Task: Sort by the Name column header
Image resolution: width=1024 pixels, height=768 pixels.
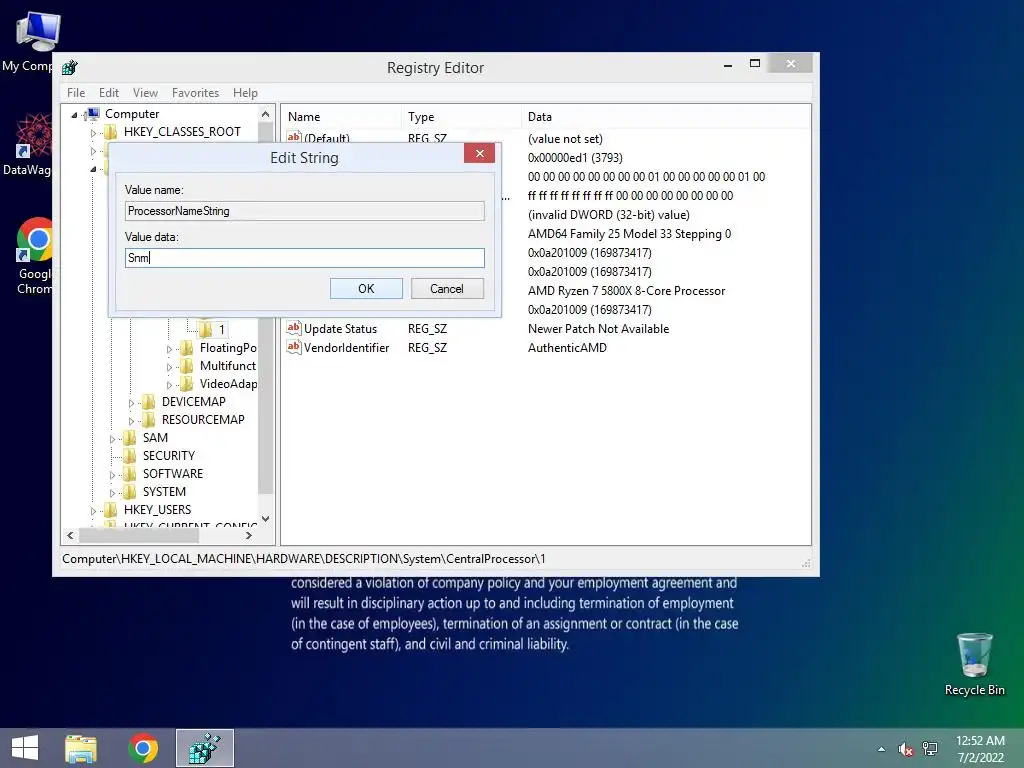Action: (342, 117)
